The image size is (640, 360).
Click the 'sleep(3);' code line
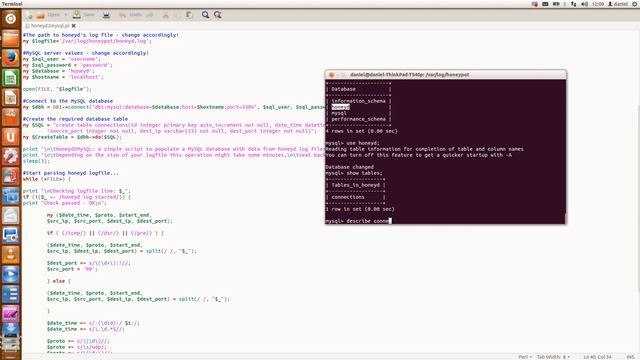coord(36,161)
